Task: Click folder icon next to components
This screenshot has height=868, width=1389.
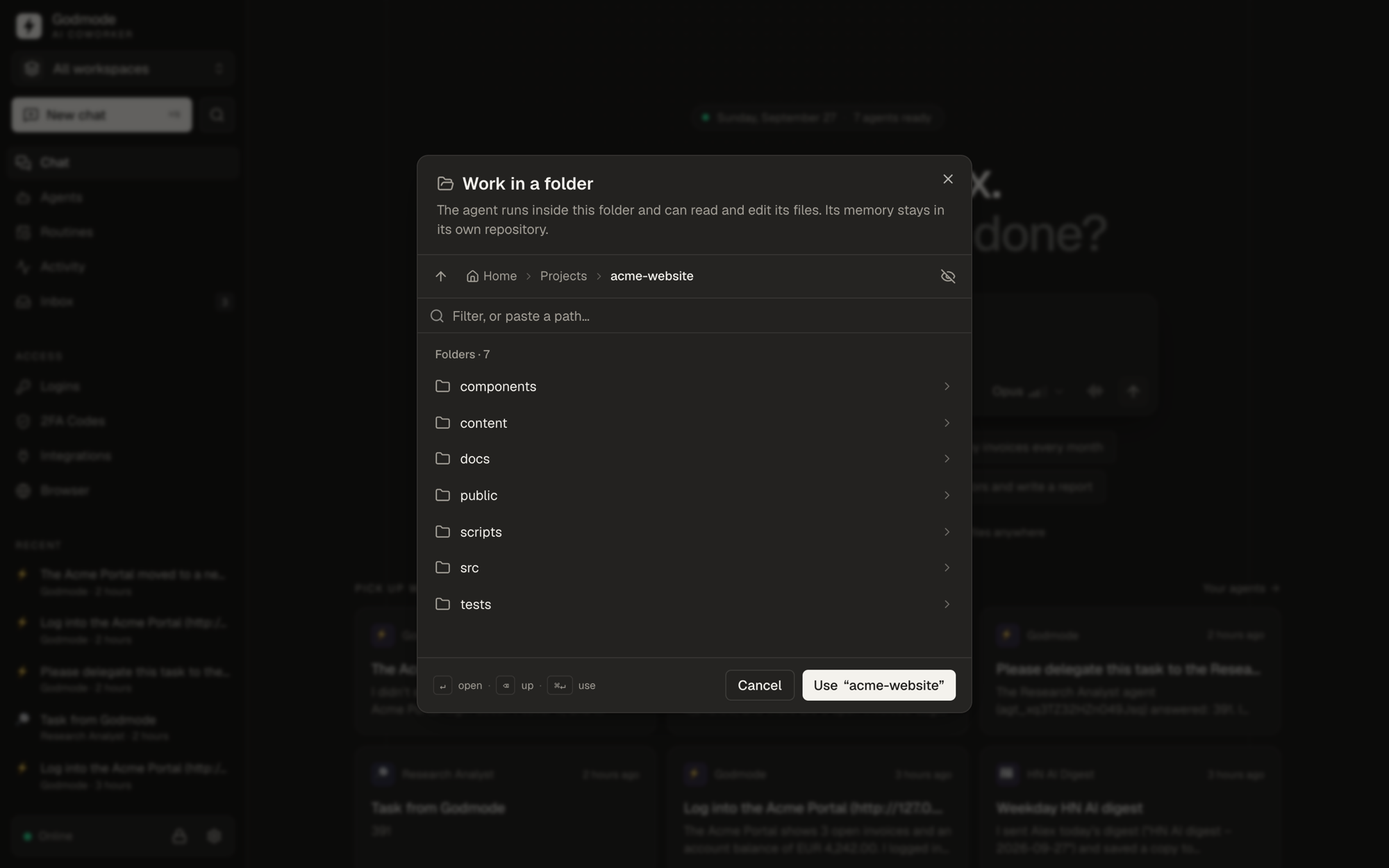Action: pos(442,386)
